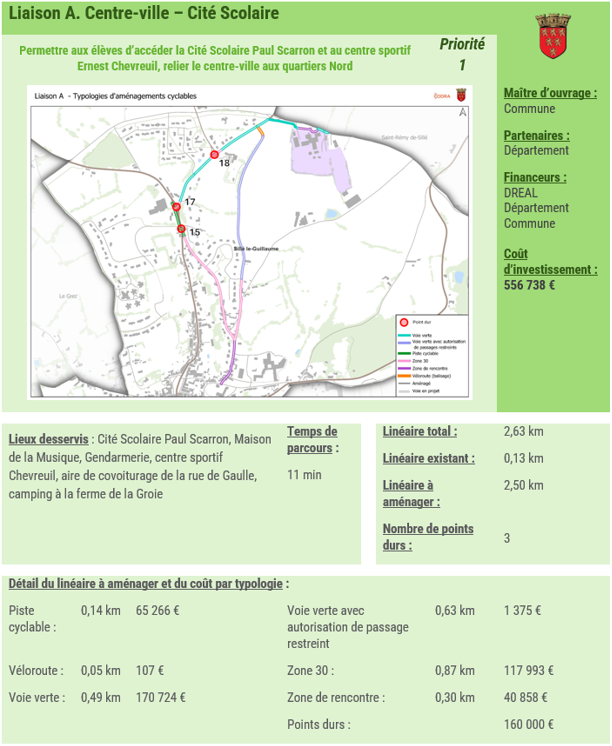Screen dimensions: 612x746
Task: Click the Lieux desservis label
Action: 50,439
